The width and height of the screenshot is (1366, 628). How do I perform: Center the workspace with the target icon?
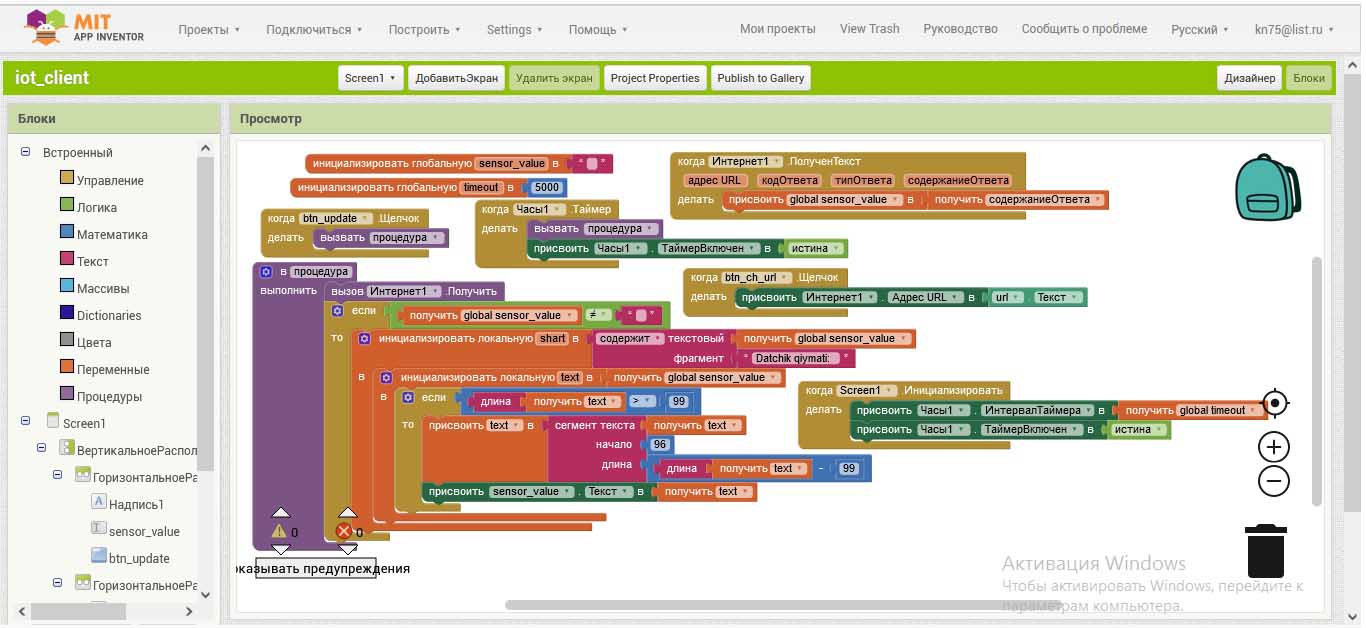pos(1274,404)
